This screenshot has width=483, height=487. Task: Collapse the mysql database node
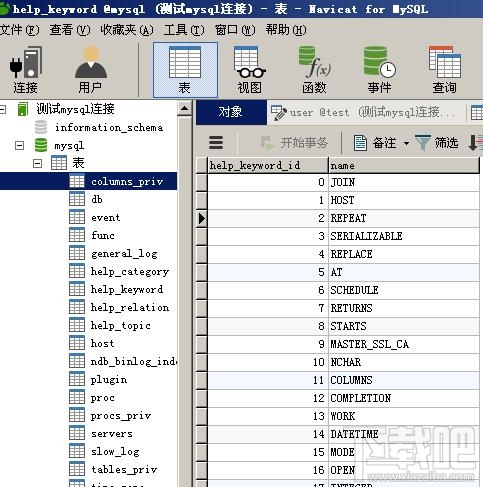click(x=20, y=146)
